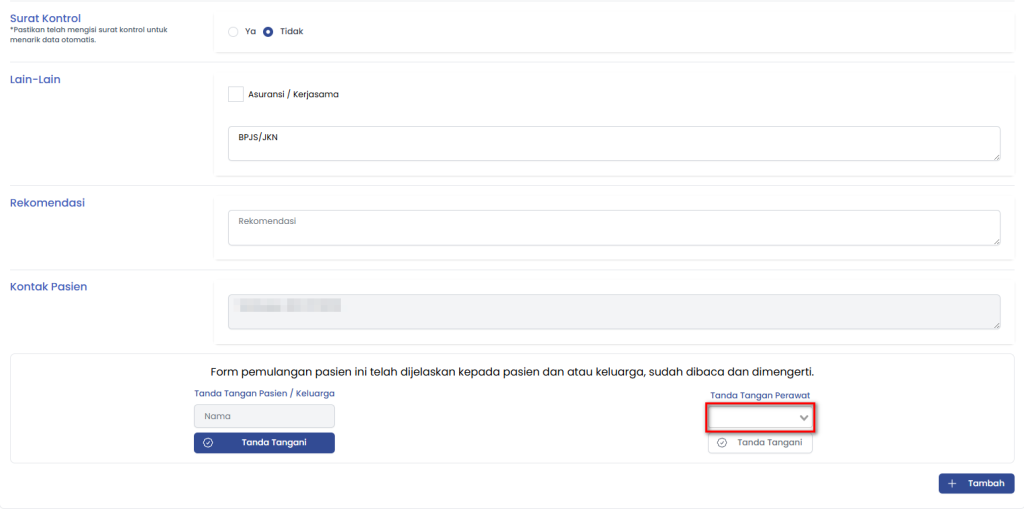This screenshot has height=511, width=1024.
Task: Focus the BPJS/JKN text area
Action: coord(613,143)
